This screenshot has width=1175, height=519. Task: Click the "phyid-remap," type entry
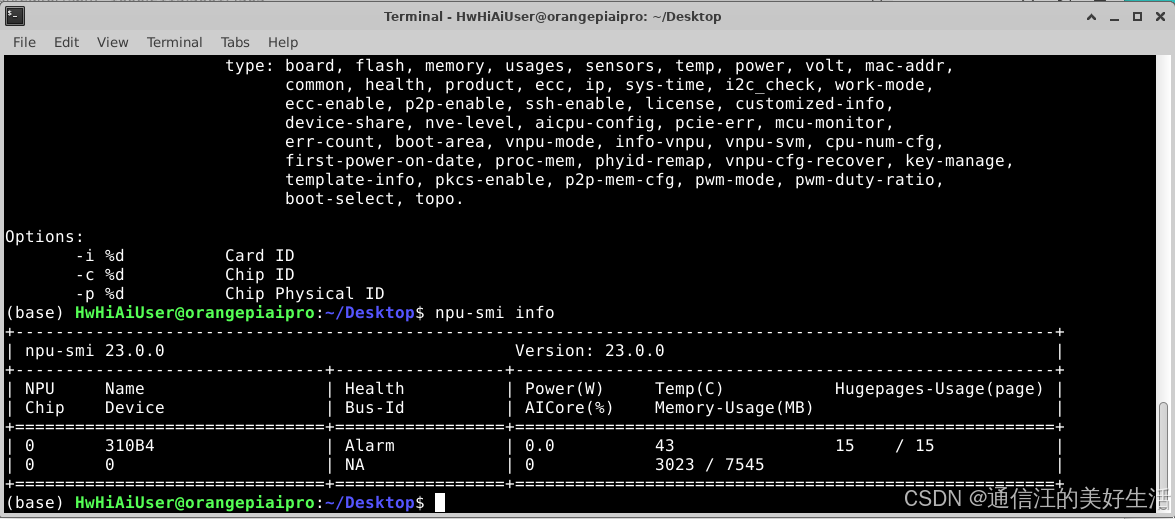click(x=655, y=160)
